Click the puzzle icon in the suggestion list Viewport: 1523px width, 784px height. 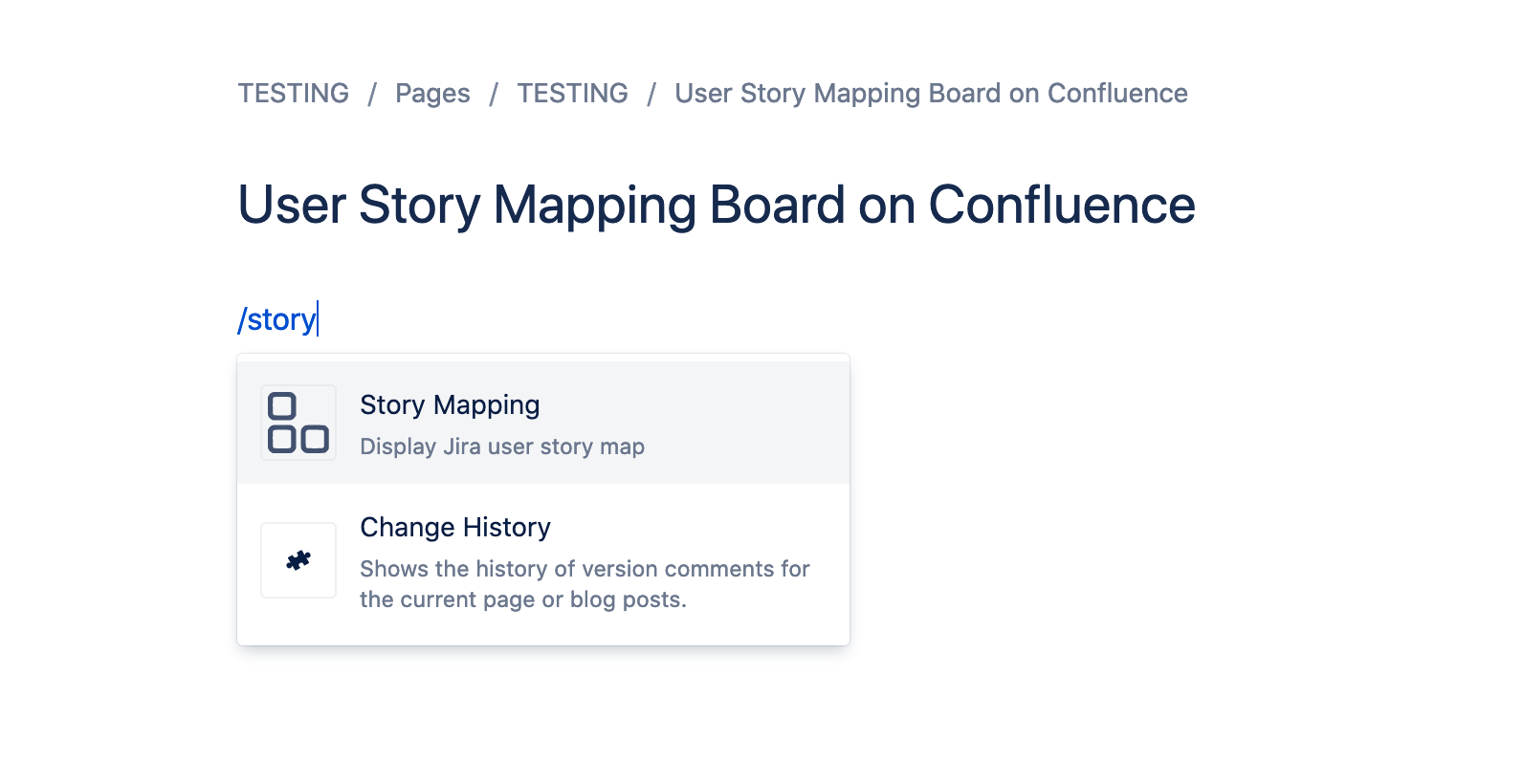click(x=298, y=560)
